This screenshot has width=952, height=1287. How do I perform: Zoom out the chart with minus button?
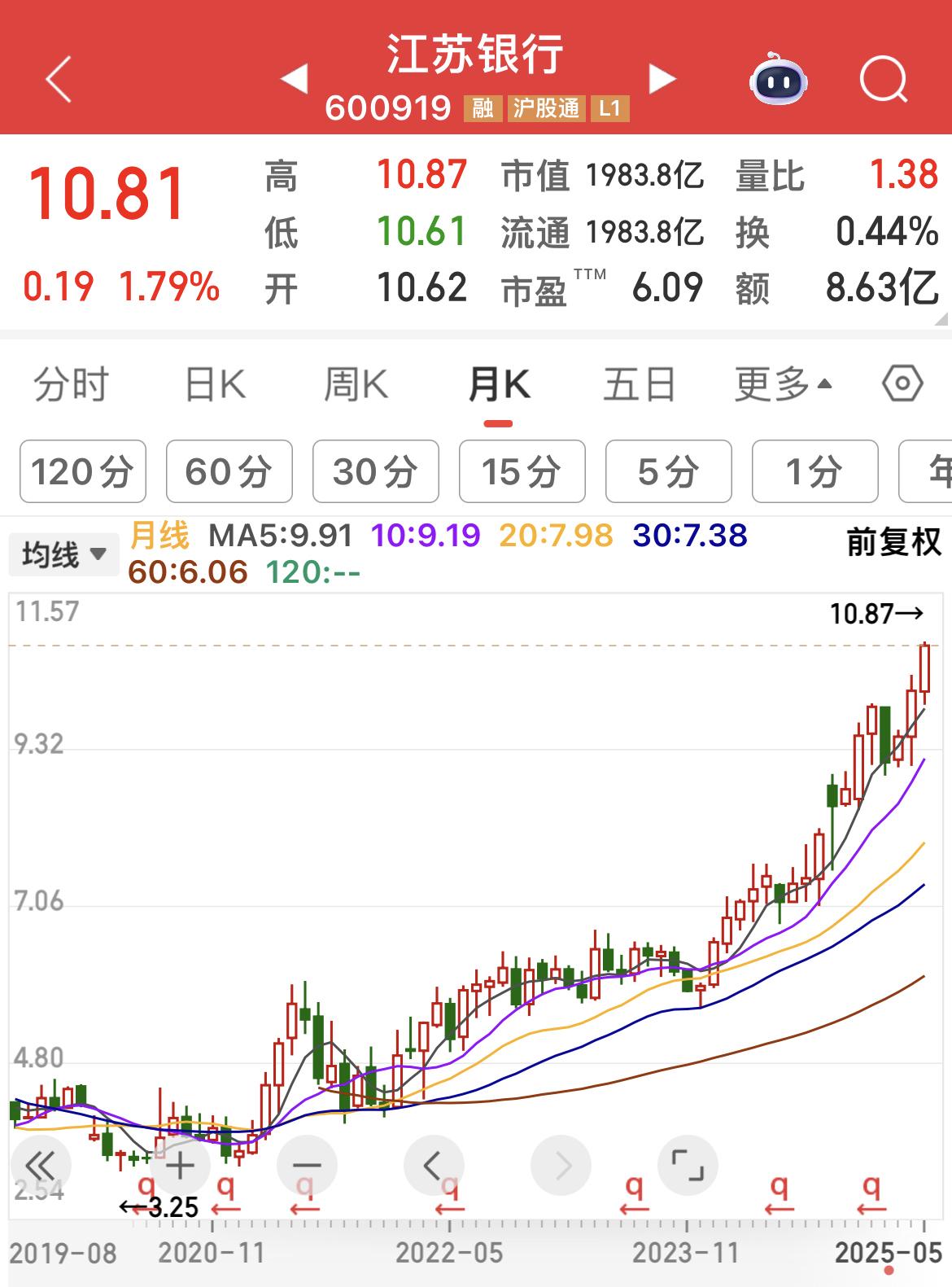point(307,1166)
